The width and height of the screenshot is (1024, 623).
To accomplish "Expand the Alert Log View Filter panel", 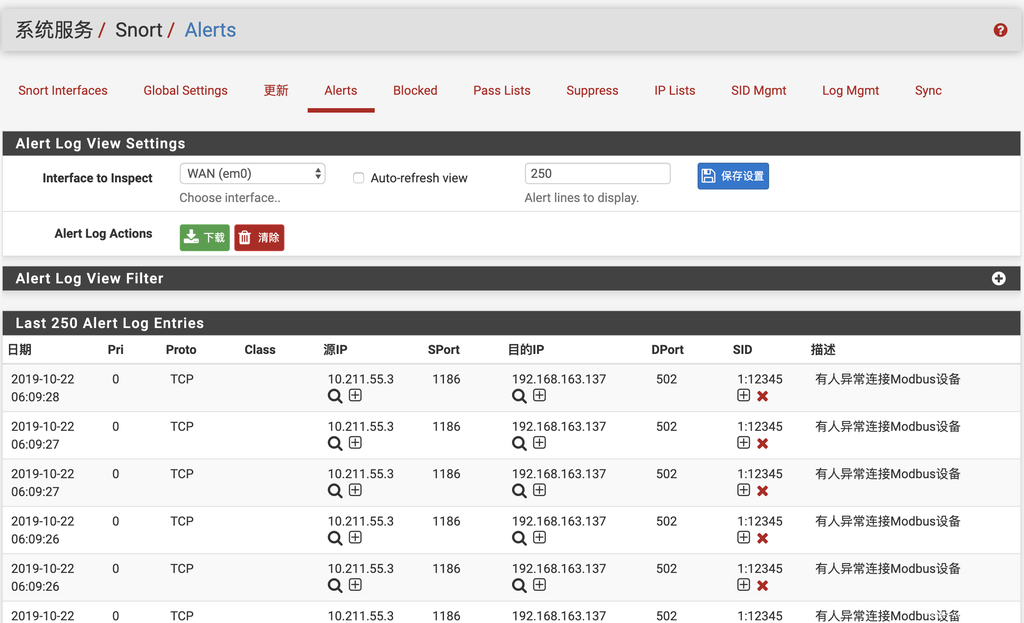I will click(x=998, y=279).
